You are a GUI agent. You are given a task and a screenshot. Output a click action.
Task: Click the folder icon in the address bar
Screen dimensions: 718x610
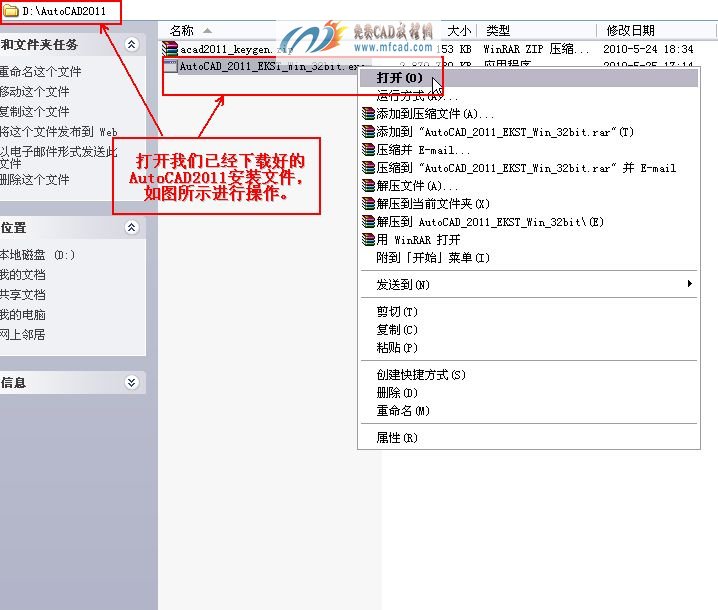coord(10,11)
